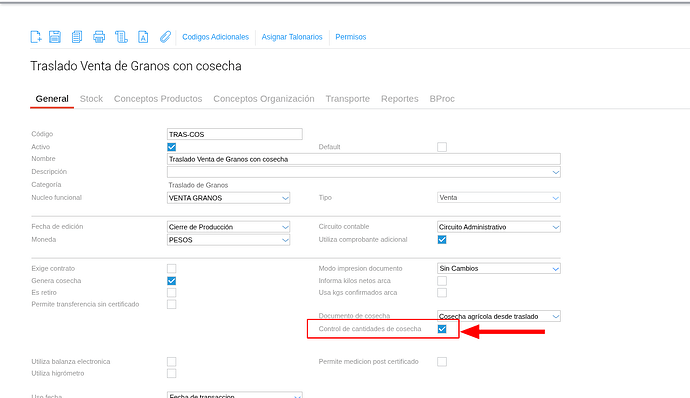Open Codigos Adicionales link

point(216,37)
